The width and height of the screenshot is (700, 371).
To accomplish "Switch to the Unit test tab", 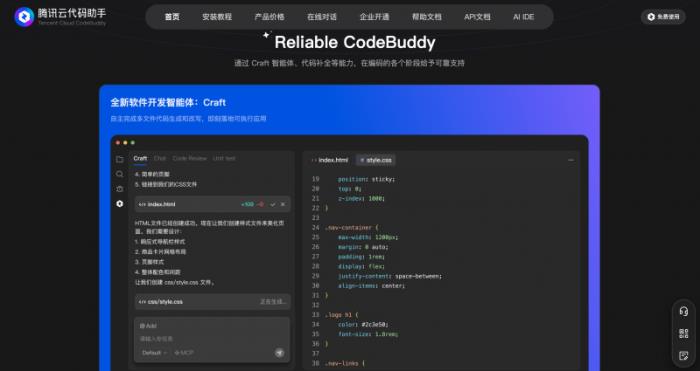I will (x=224, y=158).
